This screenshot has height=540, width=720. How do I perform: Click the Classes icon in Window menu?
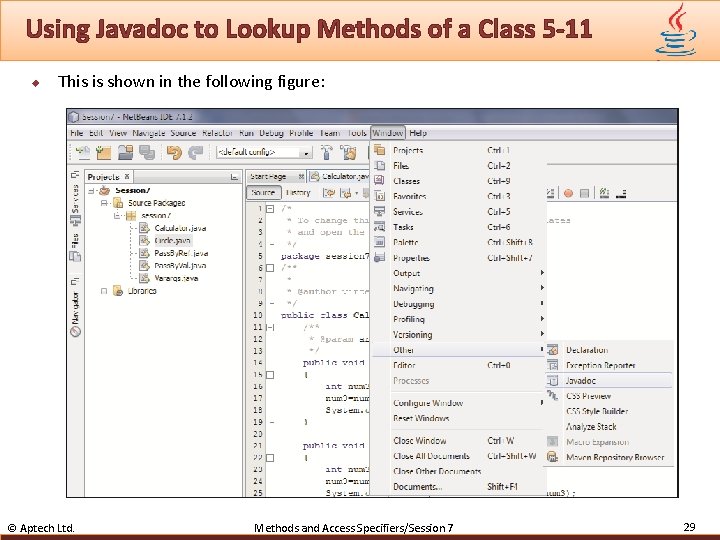point(379,181)
